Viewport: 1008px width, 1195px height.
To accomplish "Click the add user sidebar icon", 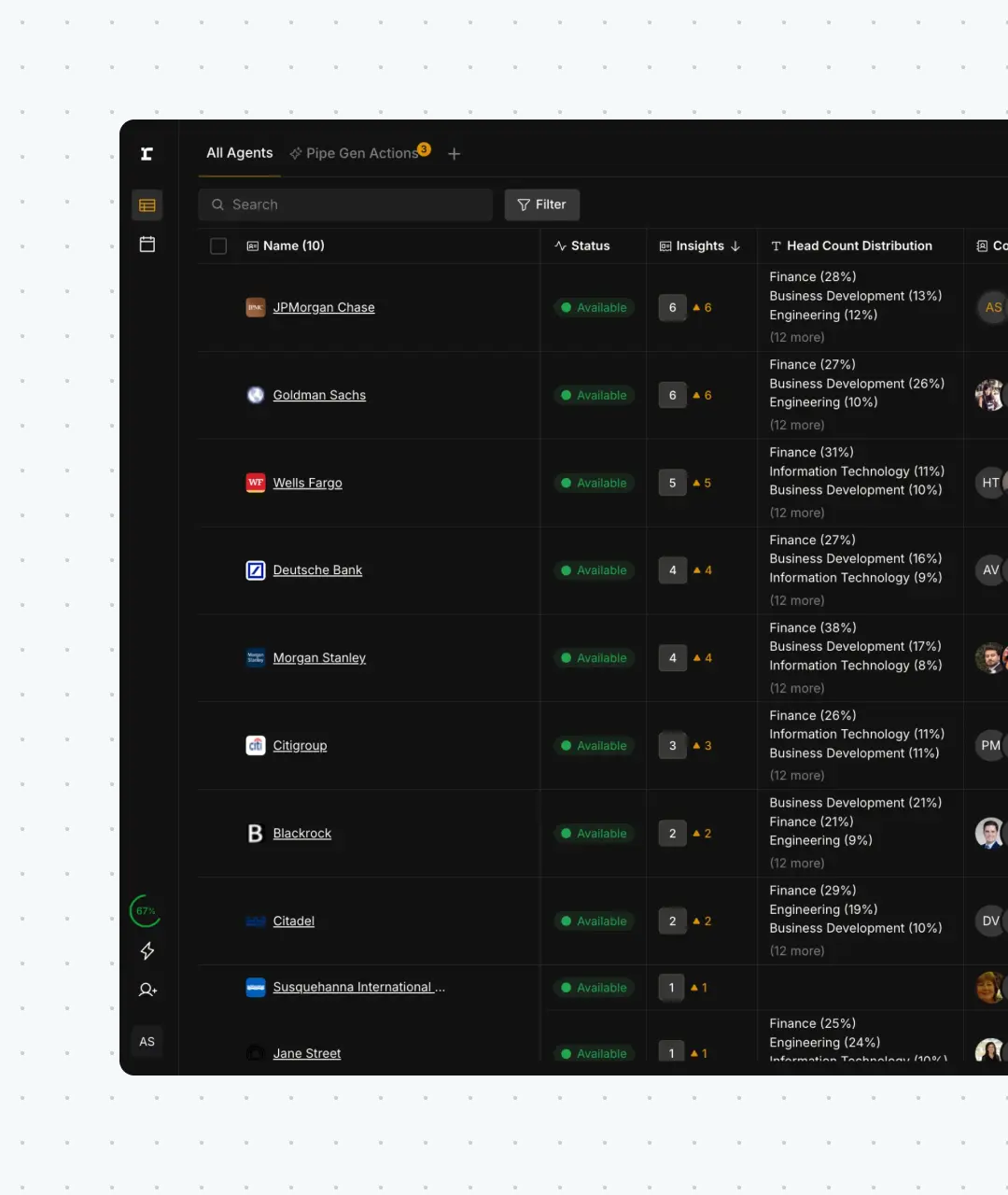I will pos(147,990).
